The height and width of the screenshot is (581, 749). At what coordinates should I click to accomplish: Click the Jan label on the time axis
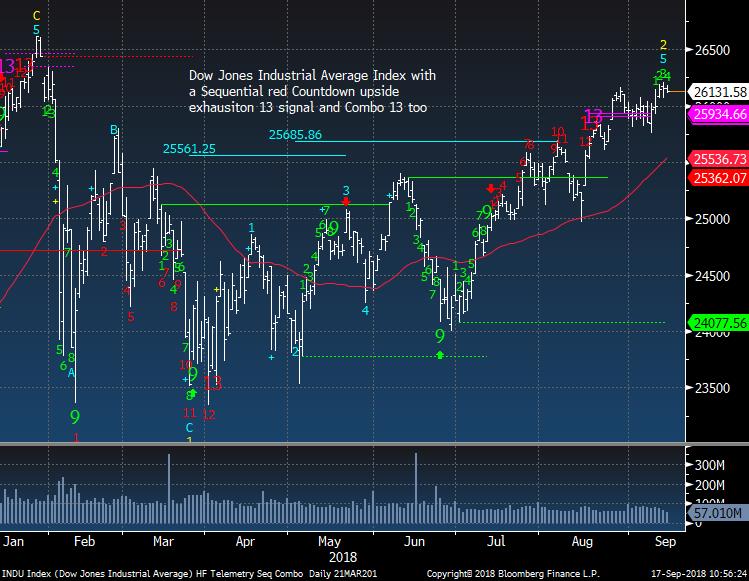click(x=13, y=541)
